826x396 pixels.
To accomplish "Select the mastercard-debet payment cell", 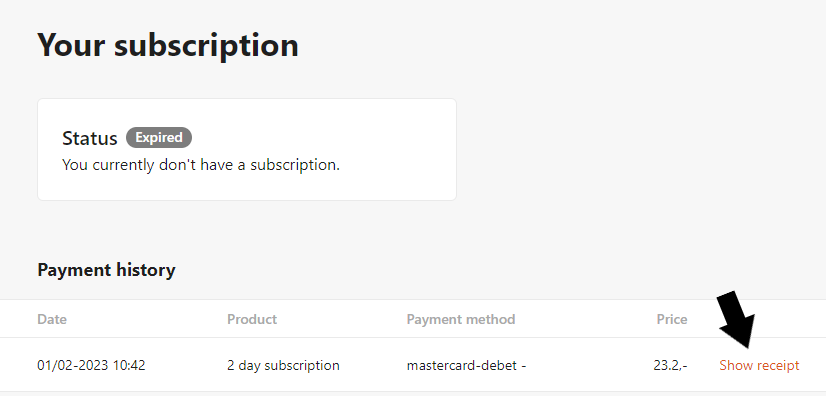I will [x=466, y=365].
